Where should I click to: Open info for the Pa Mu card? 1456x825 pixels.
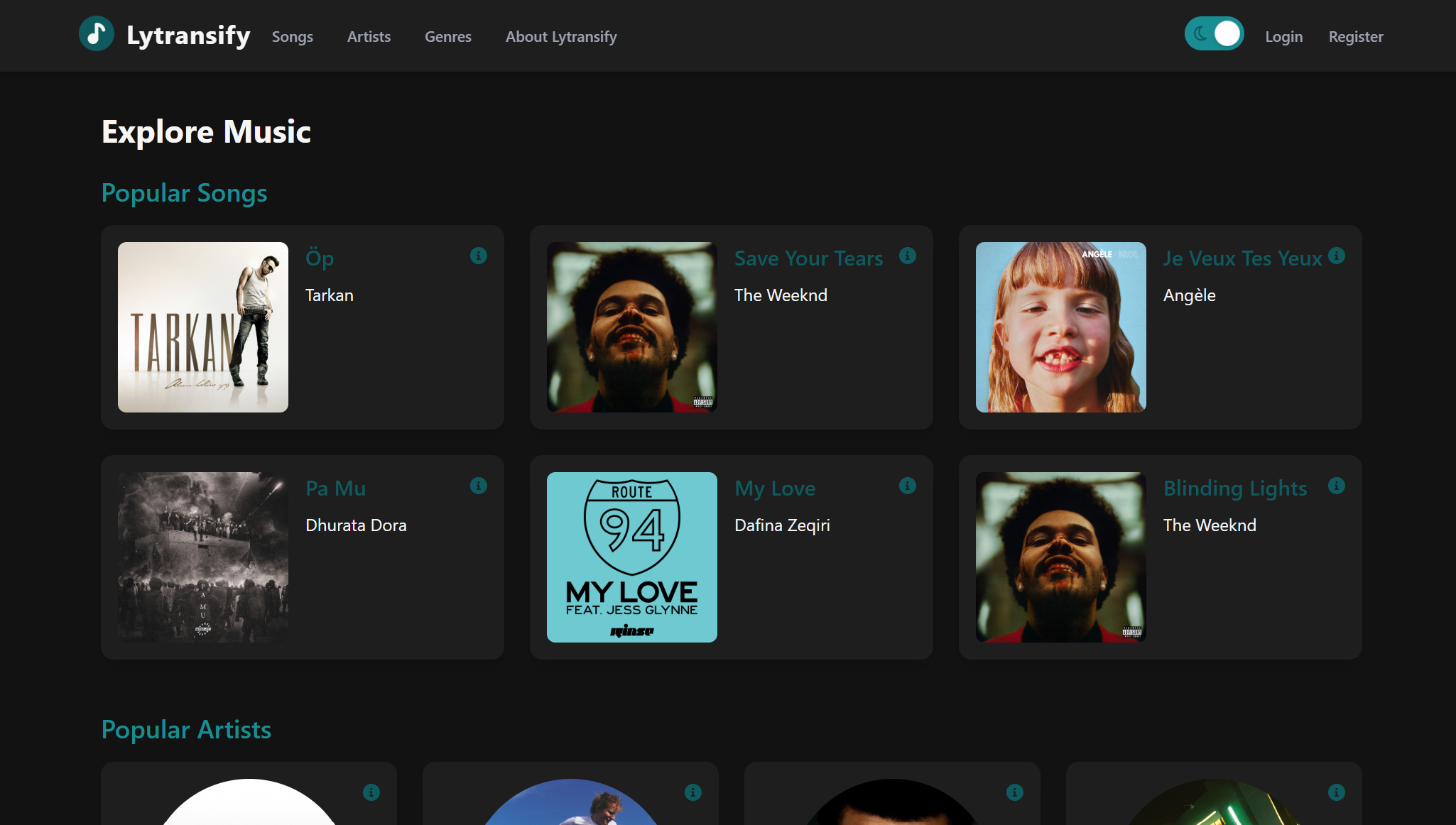(479, 486)
